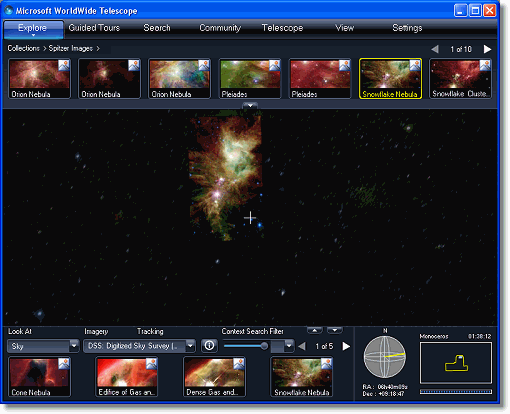Viewport: 510px width, 414px height.
Task: Click the info button next to Imagery
Action: click(209, 346)
